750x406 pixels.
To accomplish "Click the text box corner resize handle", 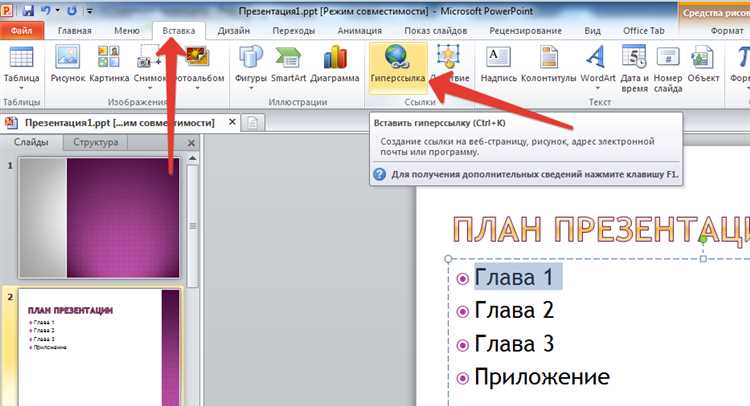I will (448, 259).
